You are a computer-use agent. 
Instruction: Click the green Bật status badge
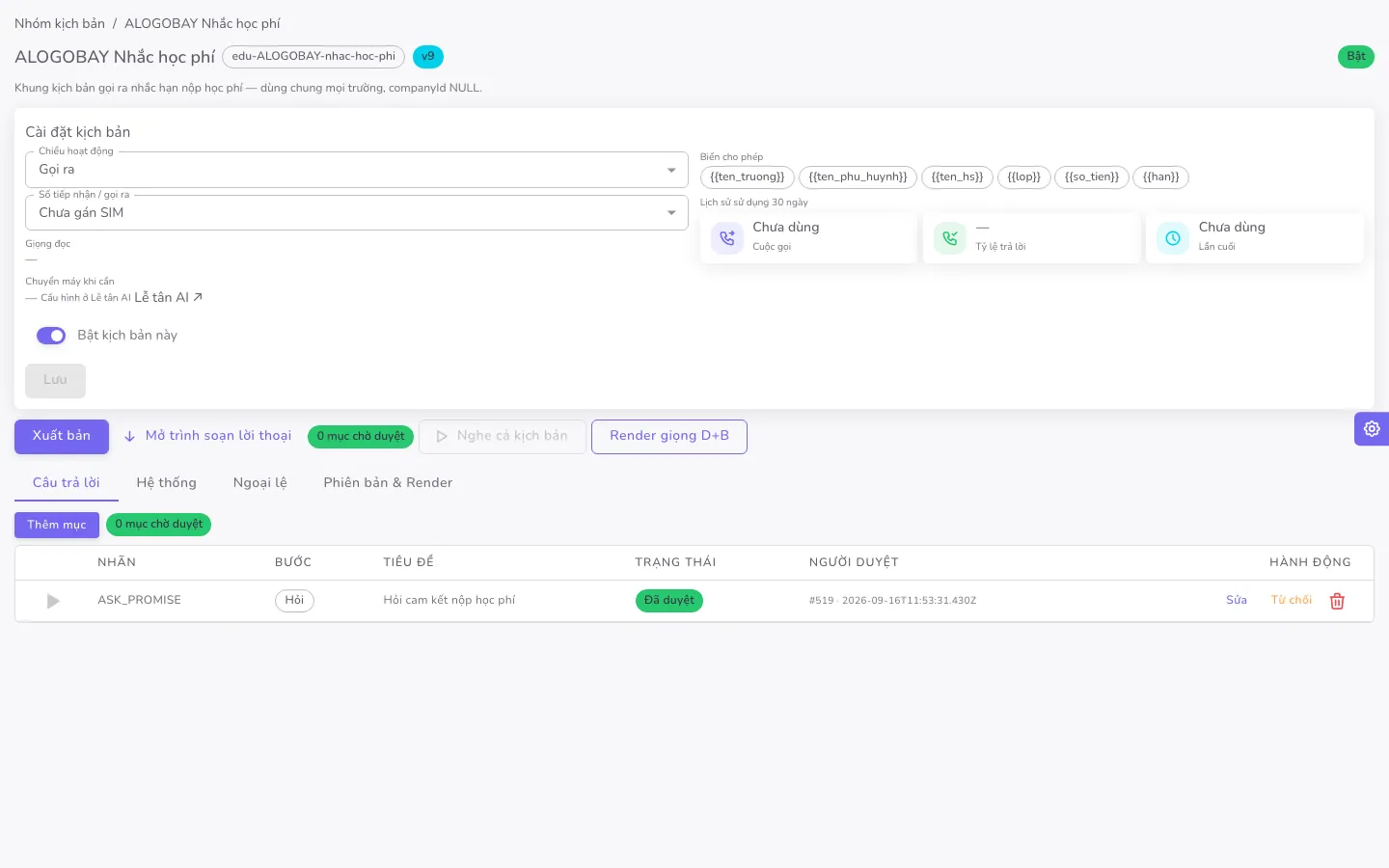[x=1356, y=57]
